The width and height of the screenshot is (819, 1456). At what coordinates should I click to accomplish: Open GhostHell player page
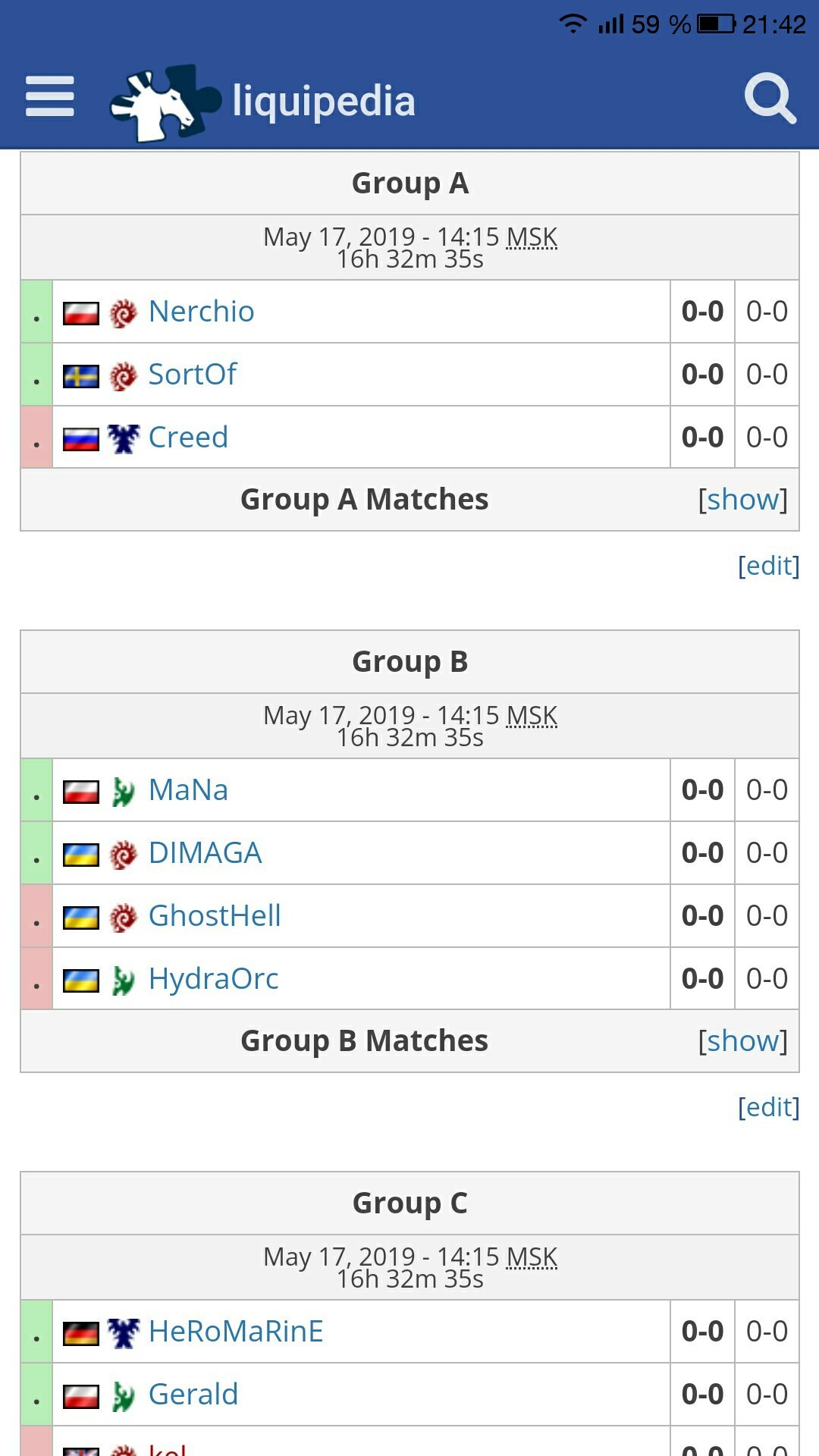pyautogui.click(x=215, y=916)
